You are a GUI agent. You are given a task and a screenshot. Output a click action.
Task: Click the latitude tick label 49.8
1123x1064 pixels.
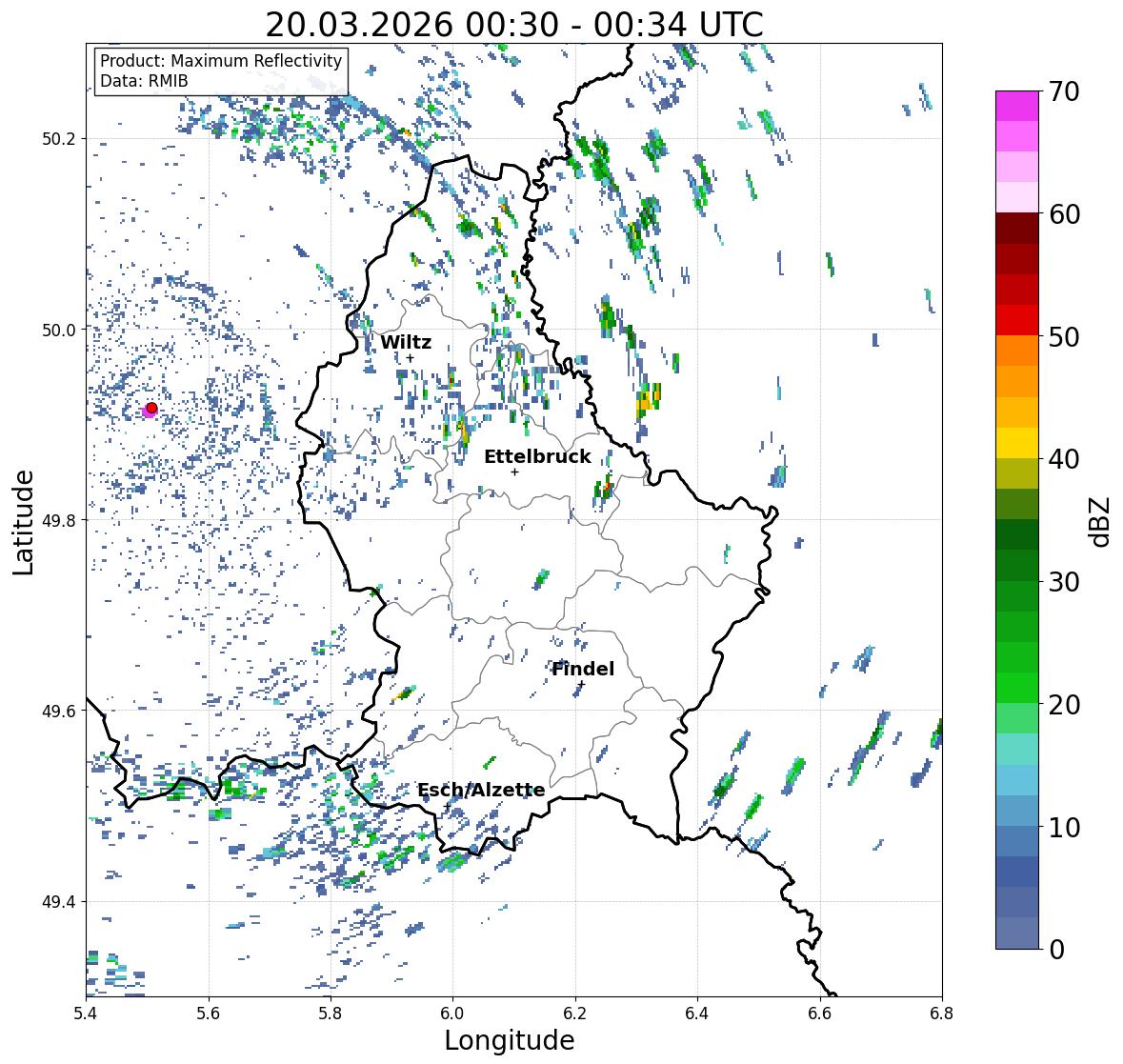[59, 520]
